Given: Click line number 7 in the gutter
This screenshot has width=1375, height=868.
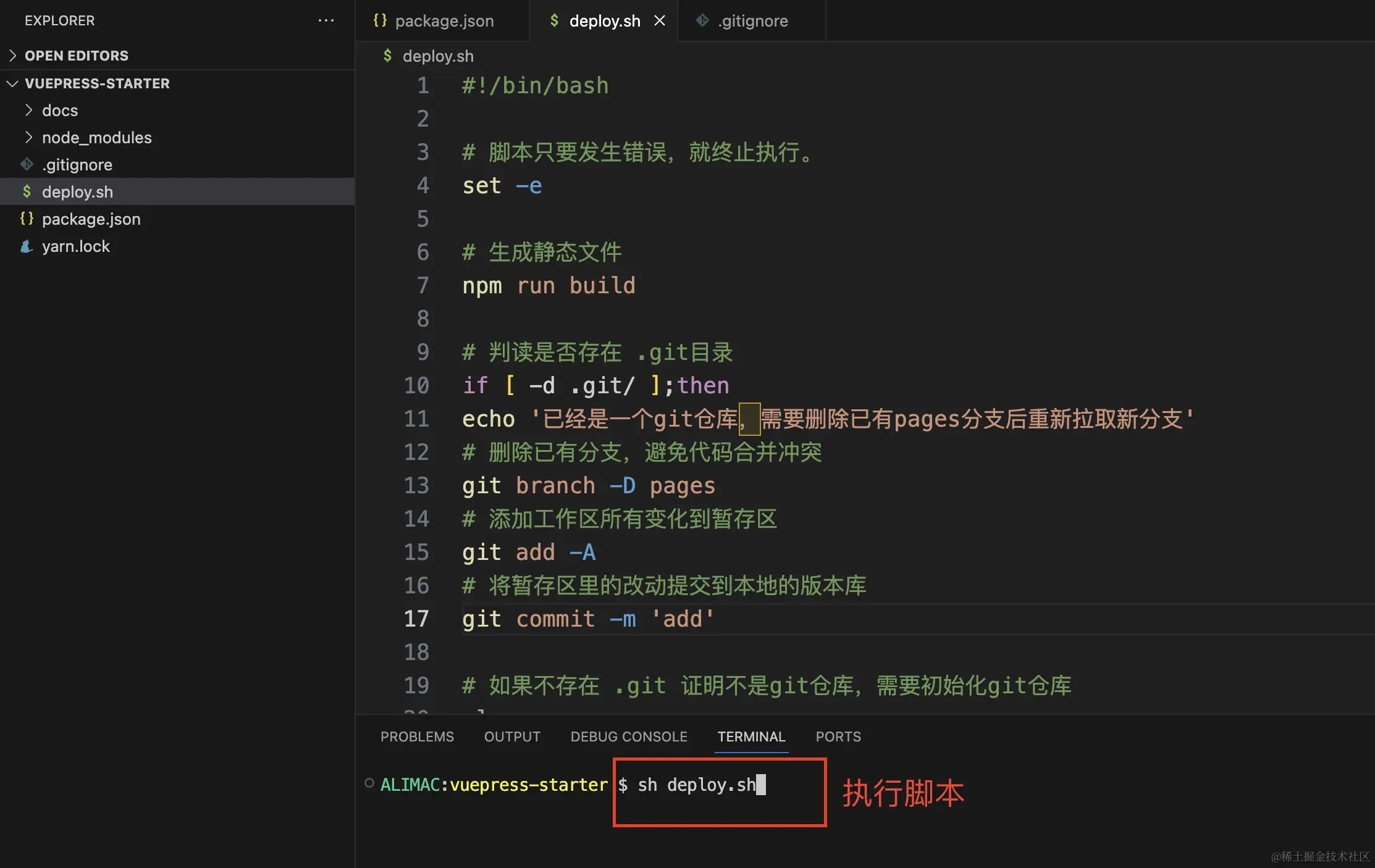Looking at the screenshot, I should [x=423, y=285].
